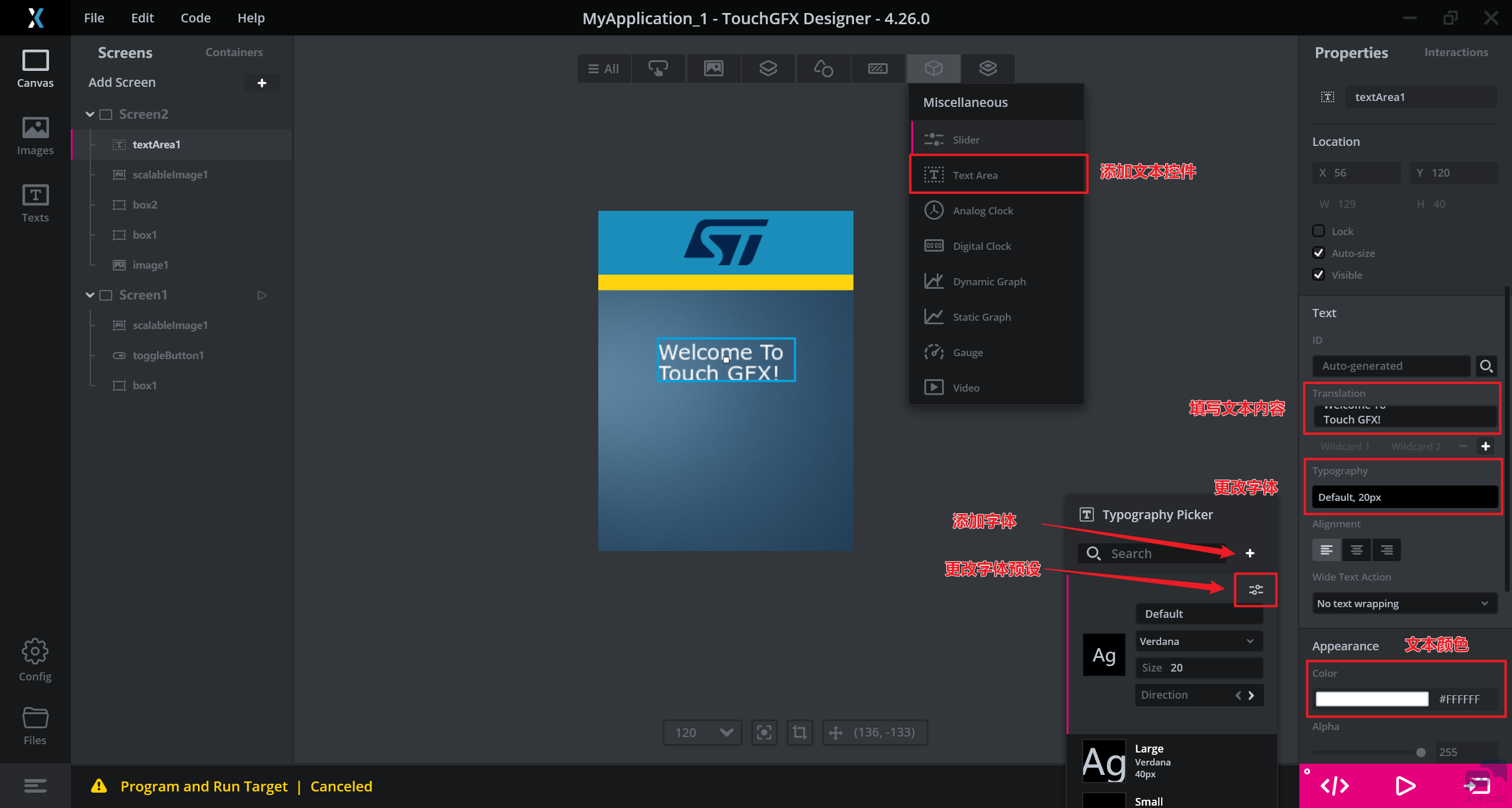Viewport: 1512px width, 808px height.
Task: Collapse the Screen2 tree node
Action: [90, 114]
